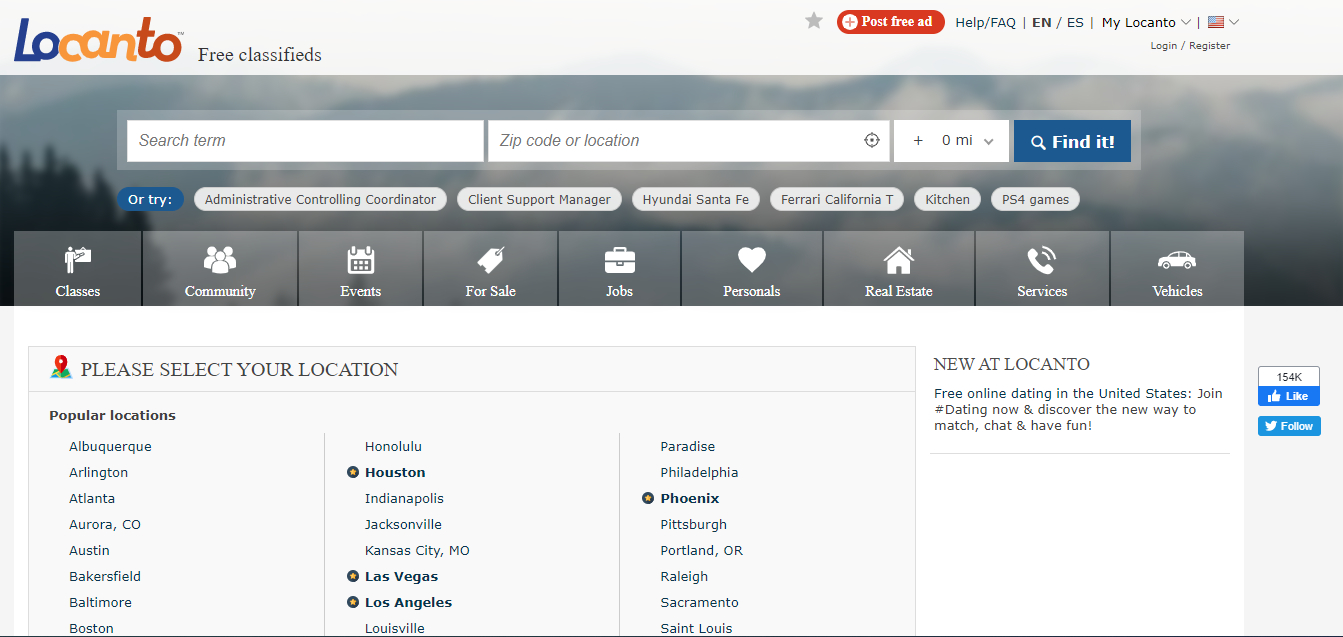The image size is (1343, 637).
Task: Open the country flag selector
Action: tap(1223, 22)
